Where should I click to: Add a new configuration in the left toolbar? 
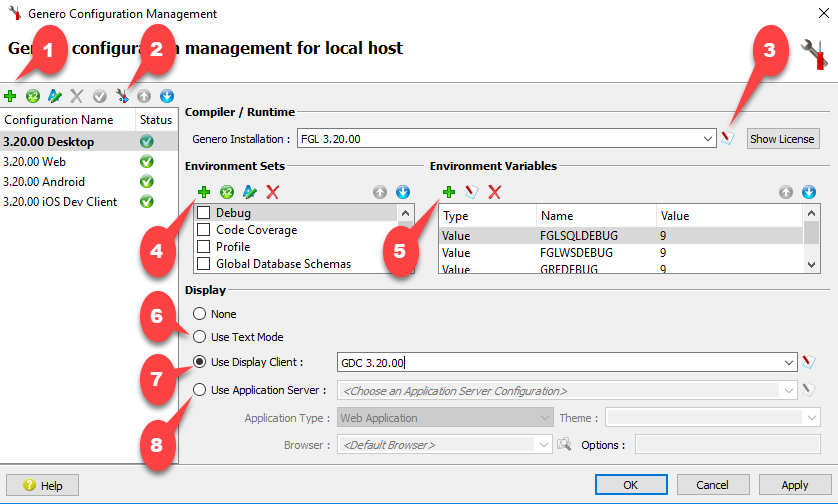[x=10, y=96]
